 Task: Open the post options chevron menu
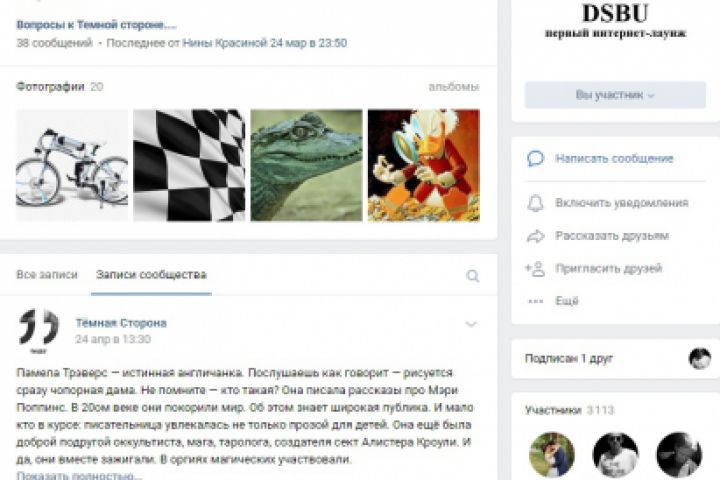(471, 324)
